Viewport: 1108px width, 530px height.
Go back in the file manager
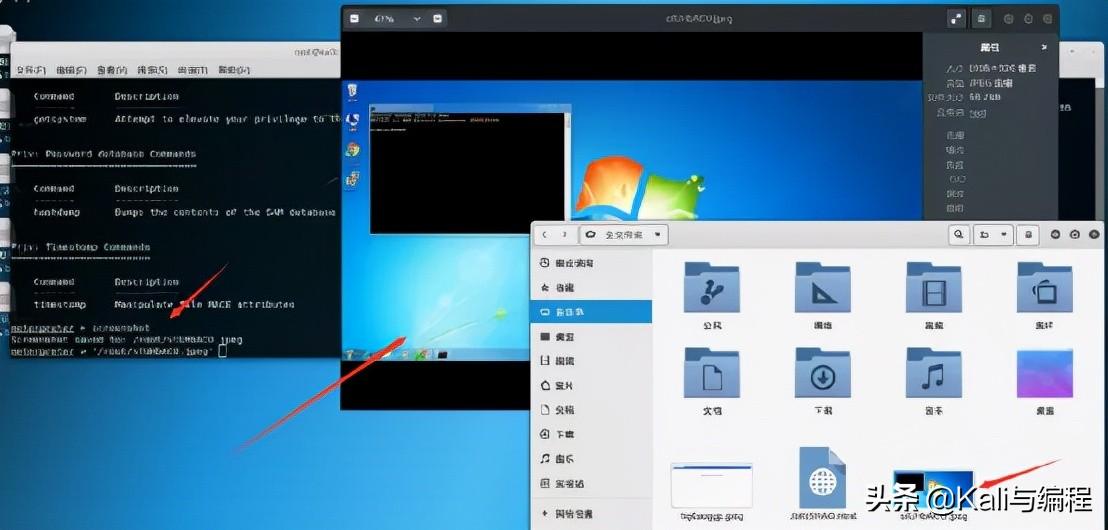click(x=545, y=234)
